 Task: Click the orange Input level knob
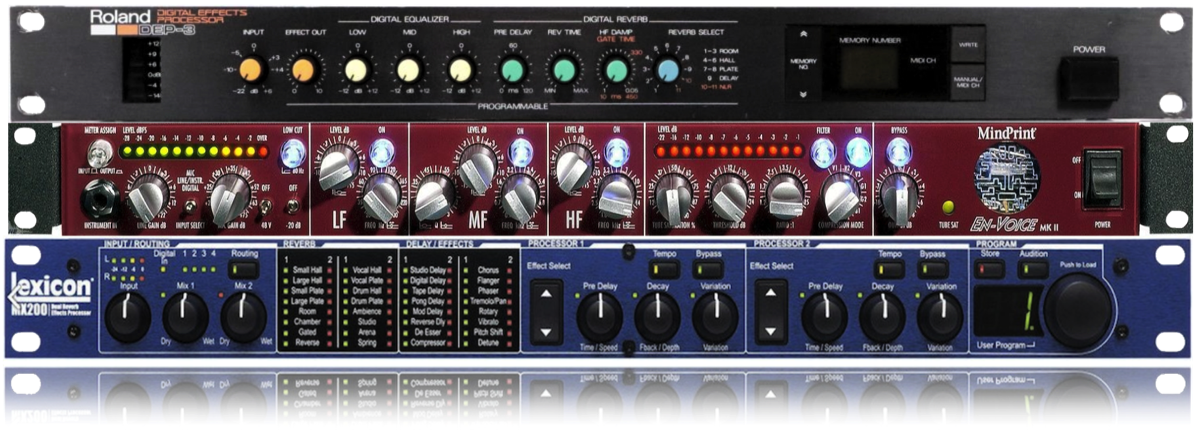coord(249,70)
